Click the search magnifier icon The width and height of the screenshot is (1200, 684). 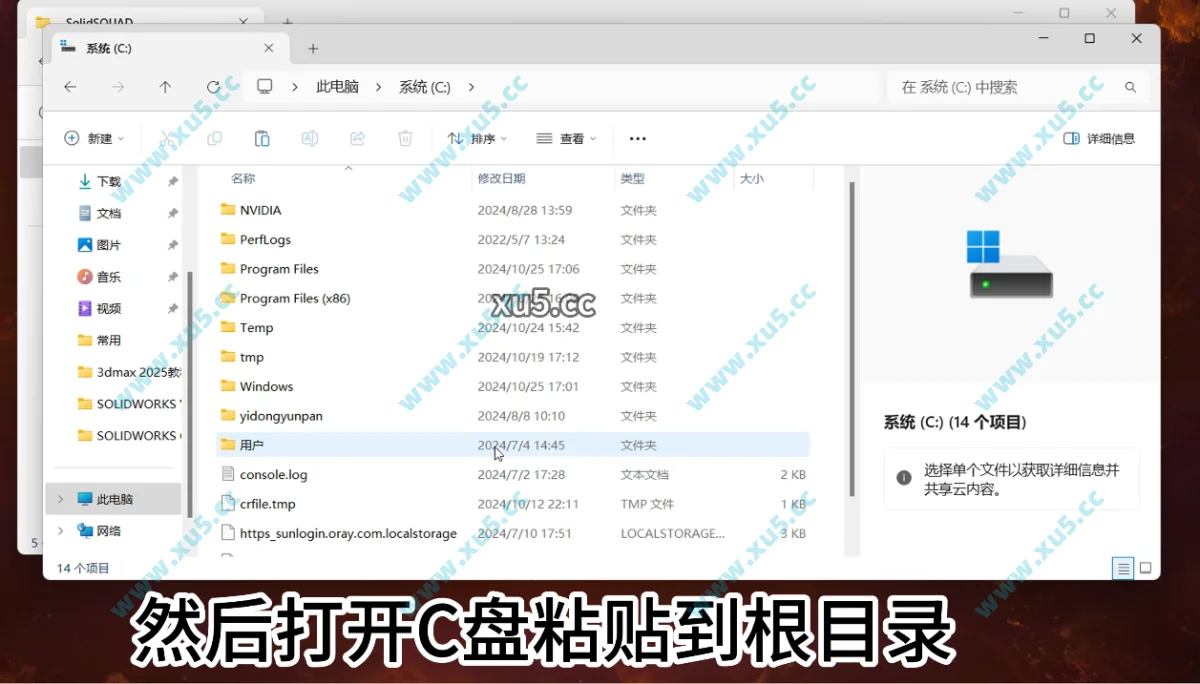(x=1130, y=87)
